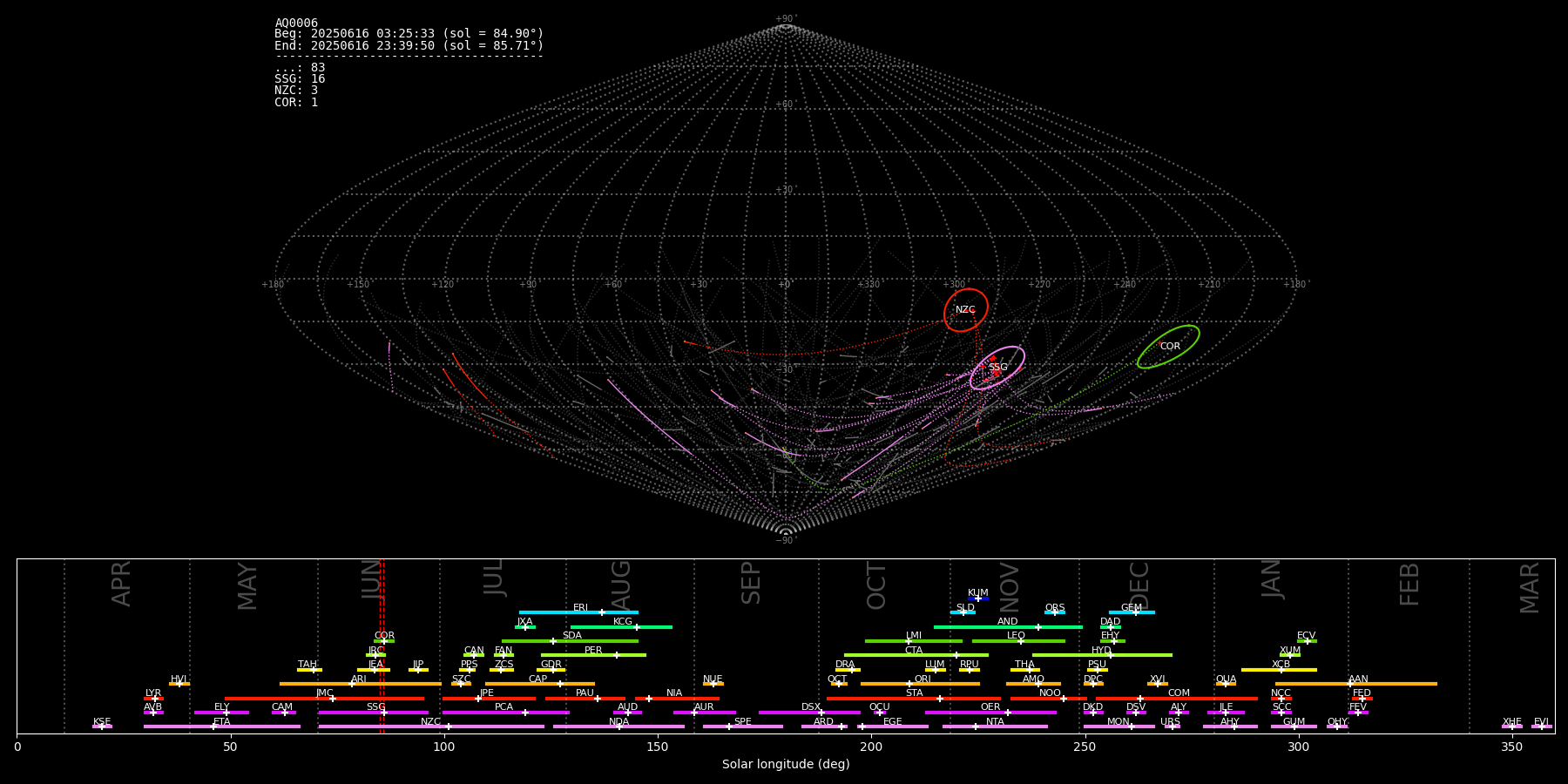Click the red NZC radiant ellipse on sky map

tap(966, 310)
